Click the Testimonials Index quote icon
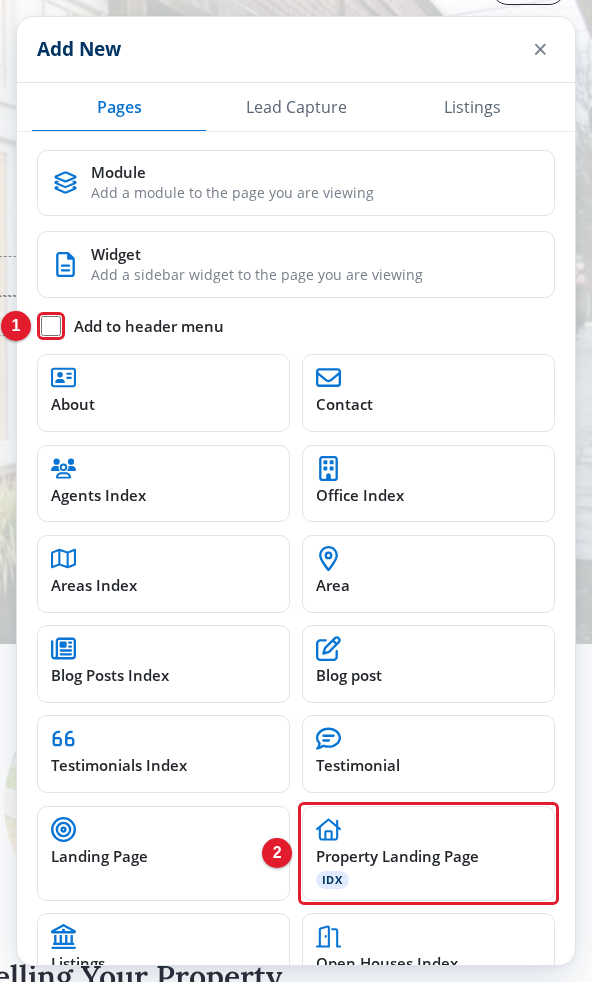This screenshot has width=592, height=982. (x=63, y=738)
